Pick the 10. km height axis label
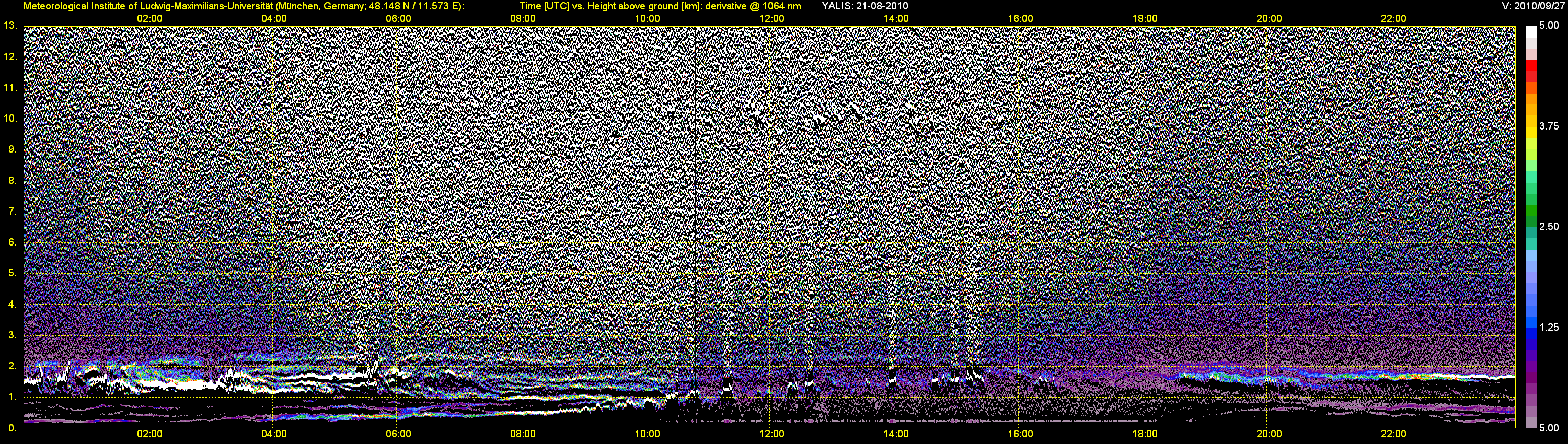The height and width of the screenshot is (444, 1568). 10,118
